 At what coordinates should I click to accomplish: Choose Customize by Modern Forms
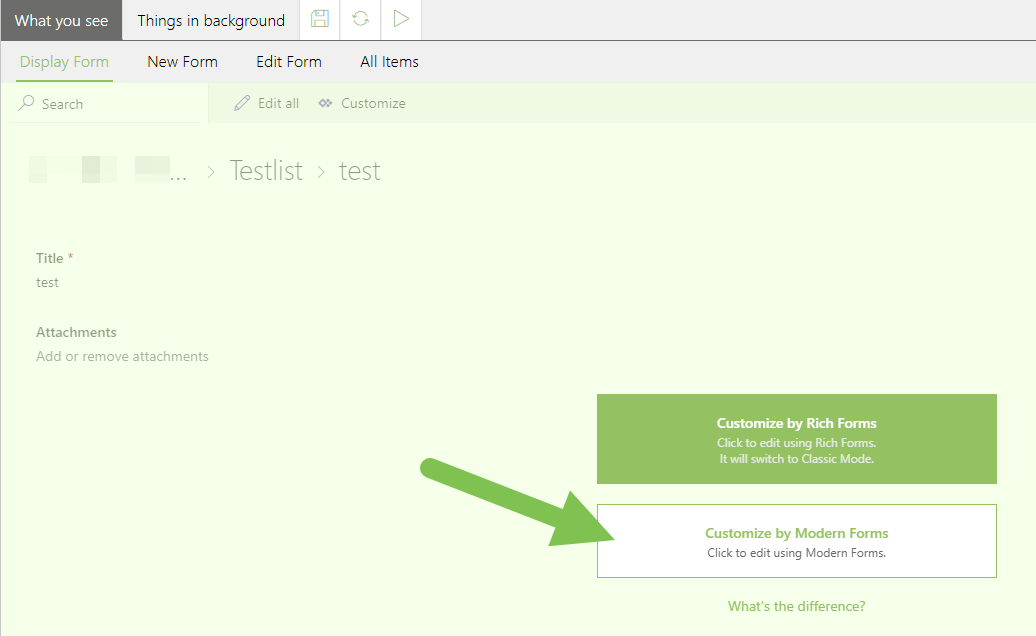tap(796, 541)
